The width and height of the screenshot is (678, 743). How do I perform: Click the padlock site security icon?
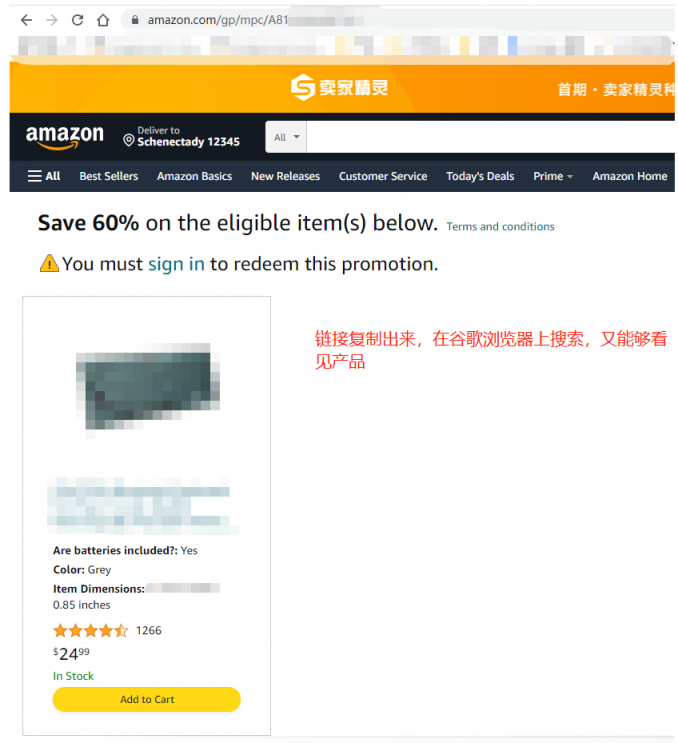tap(135, 20)
